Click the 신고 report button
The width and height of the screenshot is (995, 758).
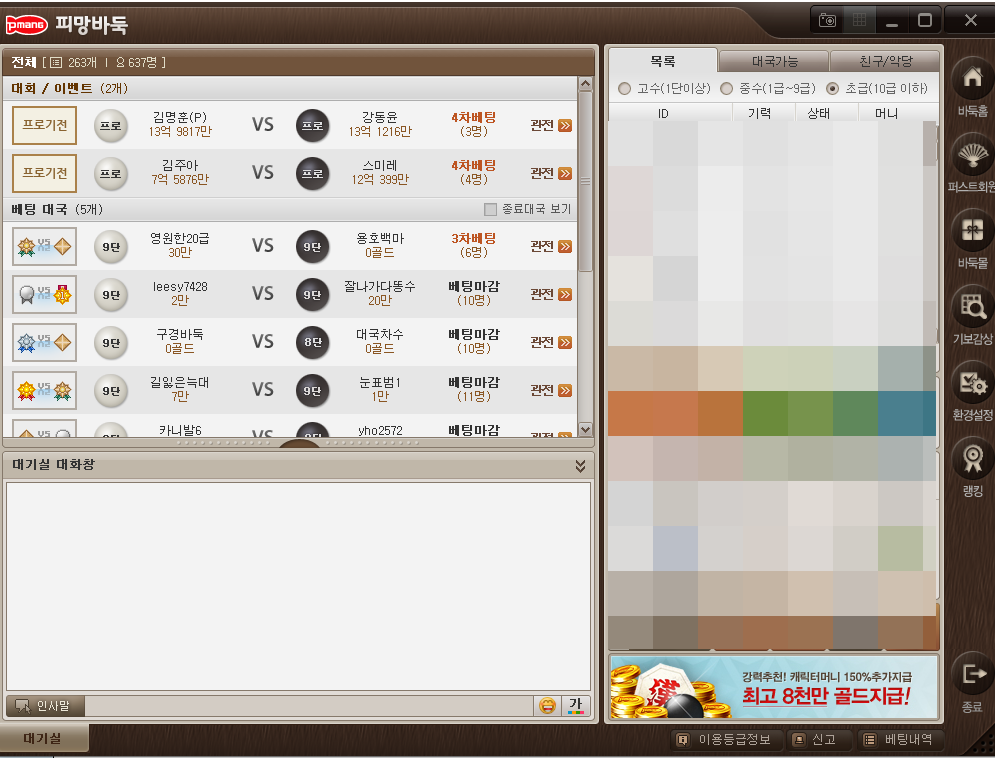pos(817,740)
